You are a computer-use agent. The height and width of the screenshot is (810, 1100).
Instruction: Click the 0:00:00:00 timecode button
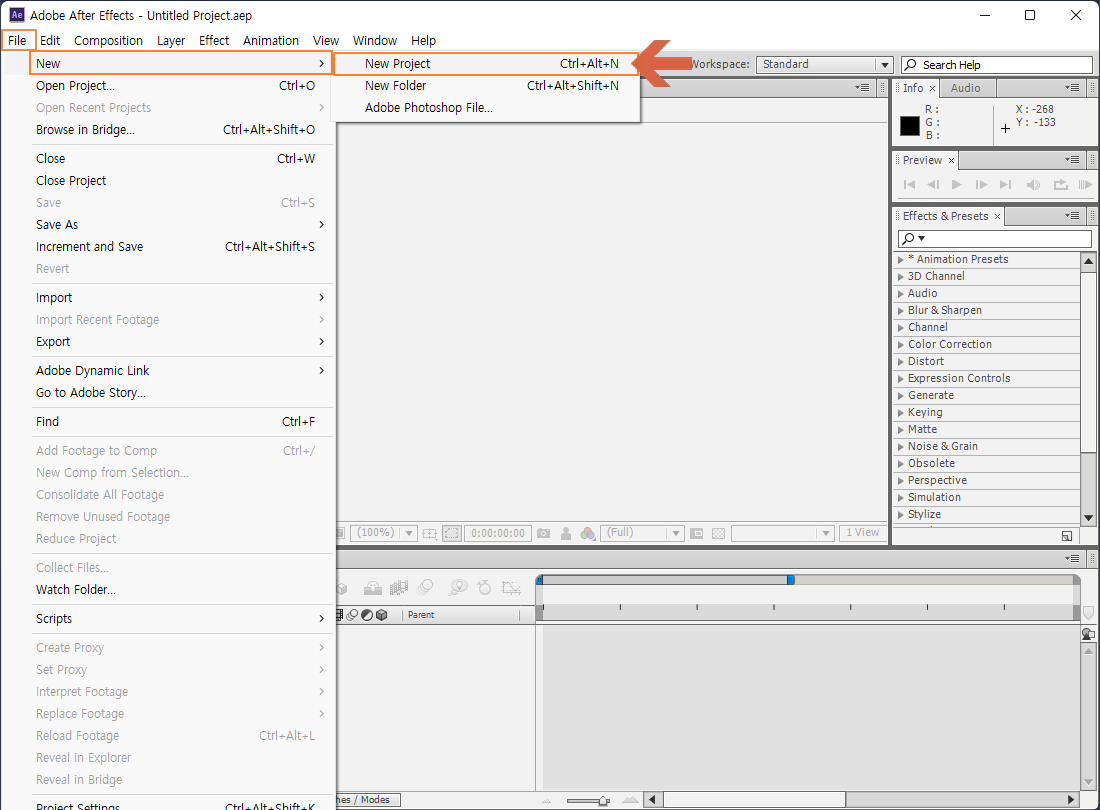tap(497, 533)
